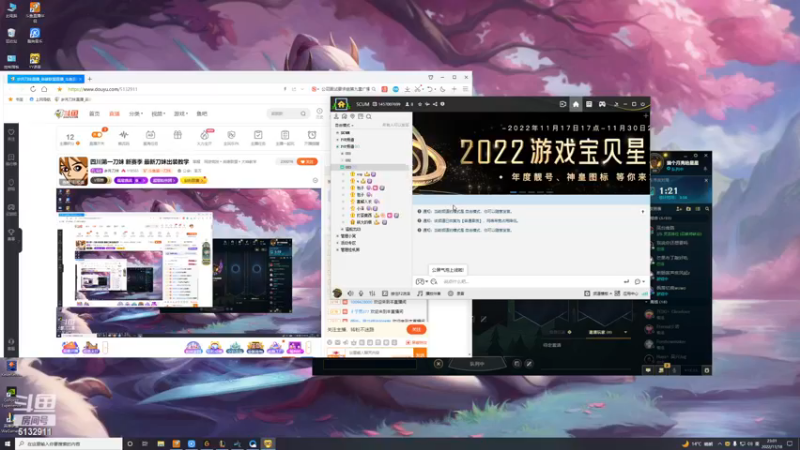Click the orange follow button in Douyu chat

point(416,330)
